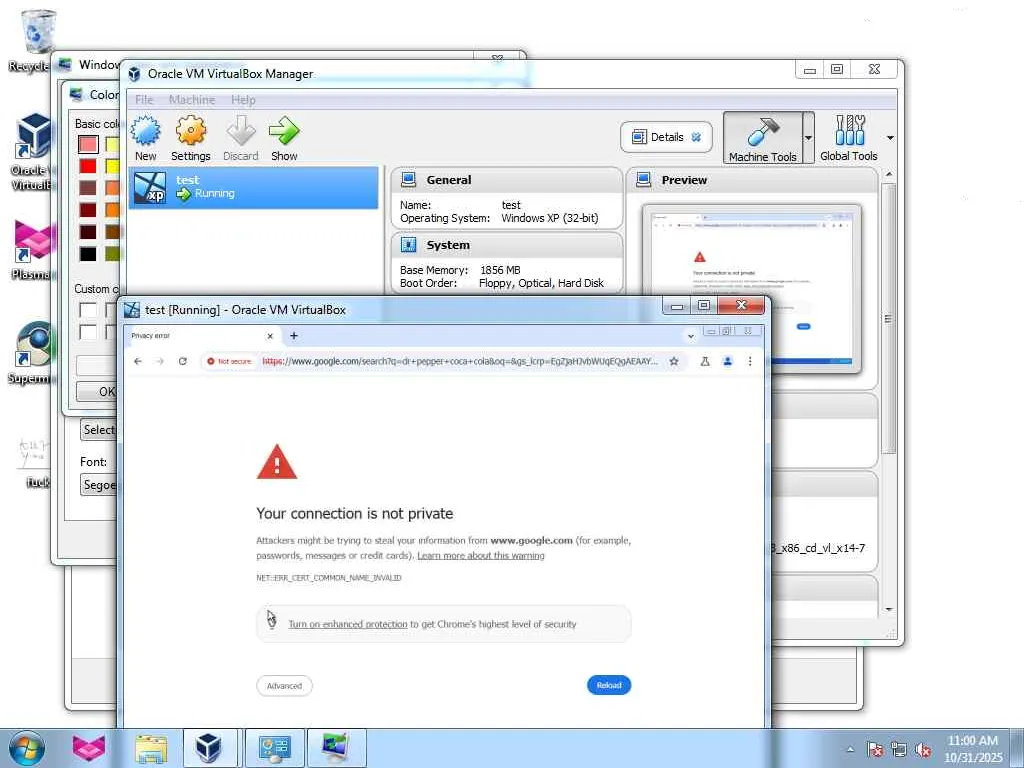
Task: Click the VirtualBox Manager vertical scrollbar
Action: tap(888, 319)
